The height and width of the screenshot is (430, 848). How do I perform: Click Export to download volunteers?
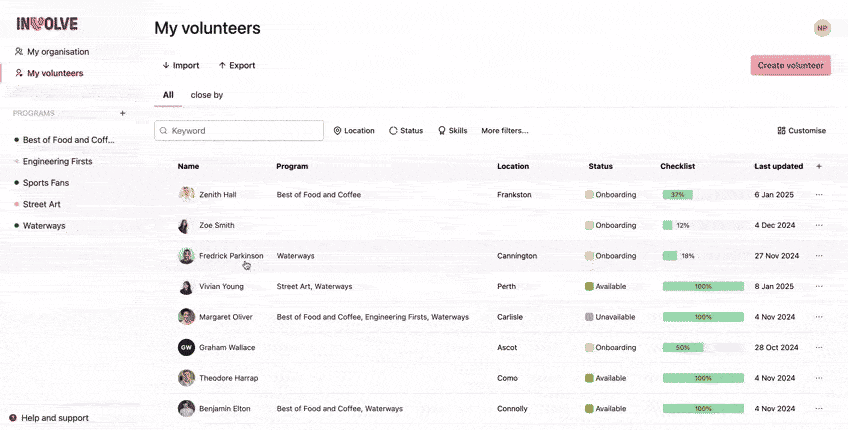click(x=237, y=66)
